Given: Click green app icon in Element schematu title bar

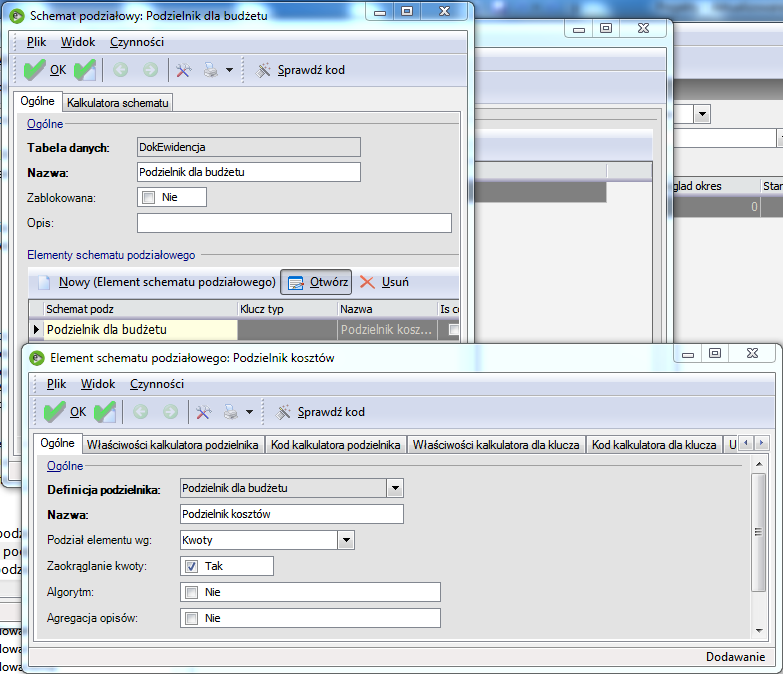Looking at the screenshot, I should pyautogui.click(x=37, y=358).
